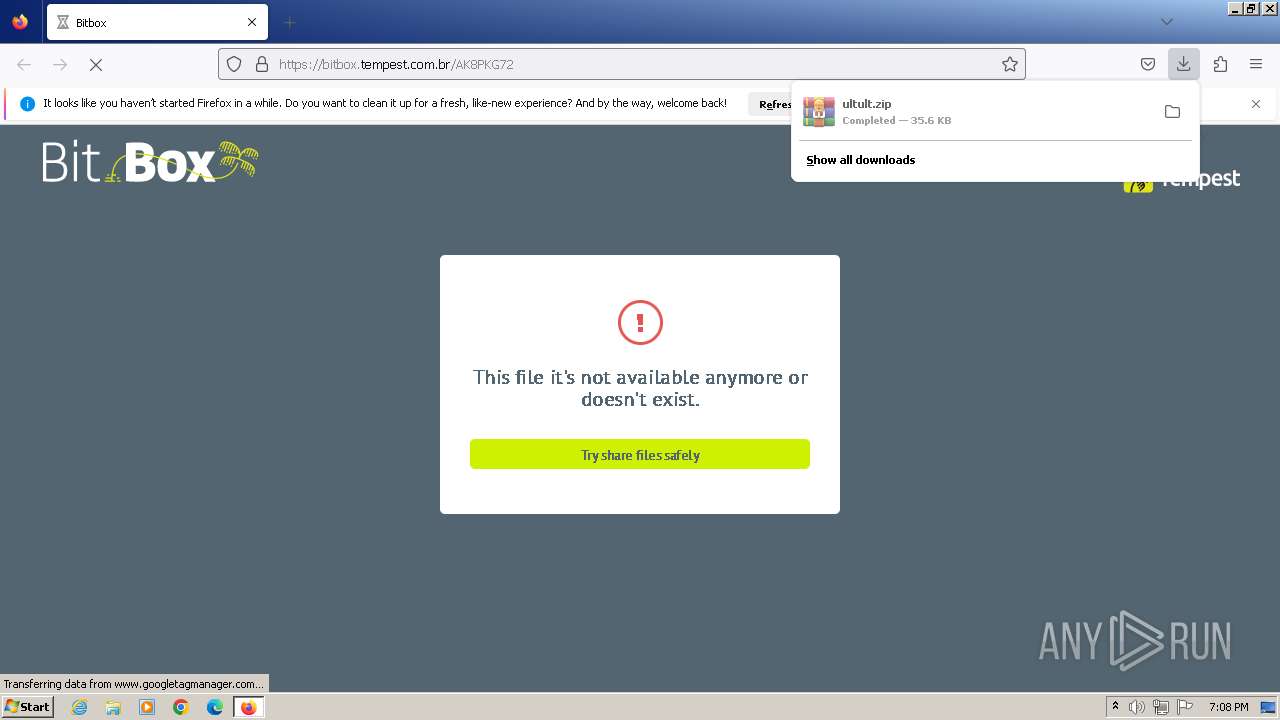The width and height of the screenshot is (1280, 720).
Task: Go back with the back arrow
Action: pos(24,64)
